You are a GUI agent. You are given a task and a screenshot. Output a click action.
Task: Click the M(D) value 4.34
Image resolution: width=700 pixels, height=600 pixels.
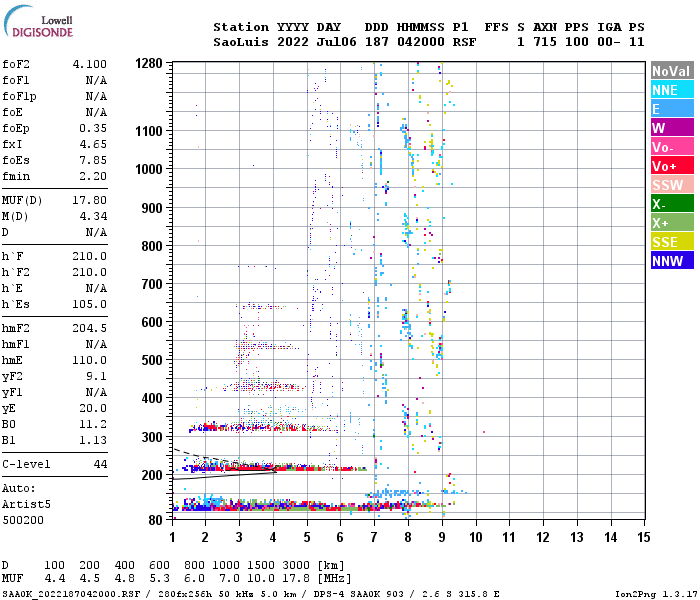pos(93,216)
